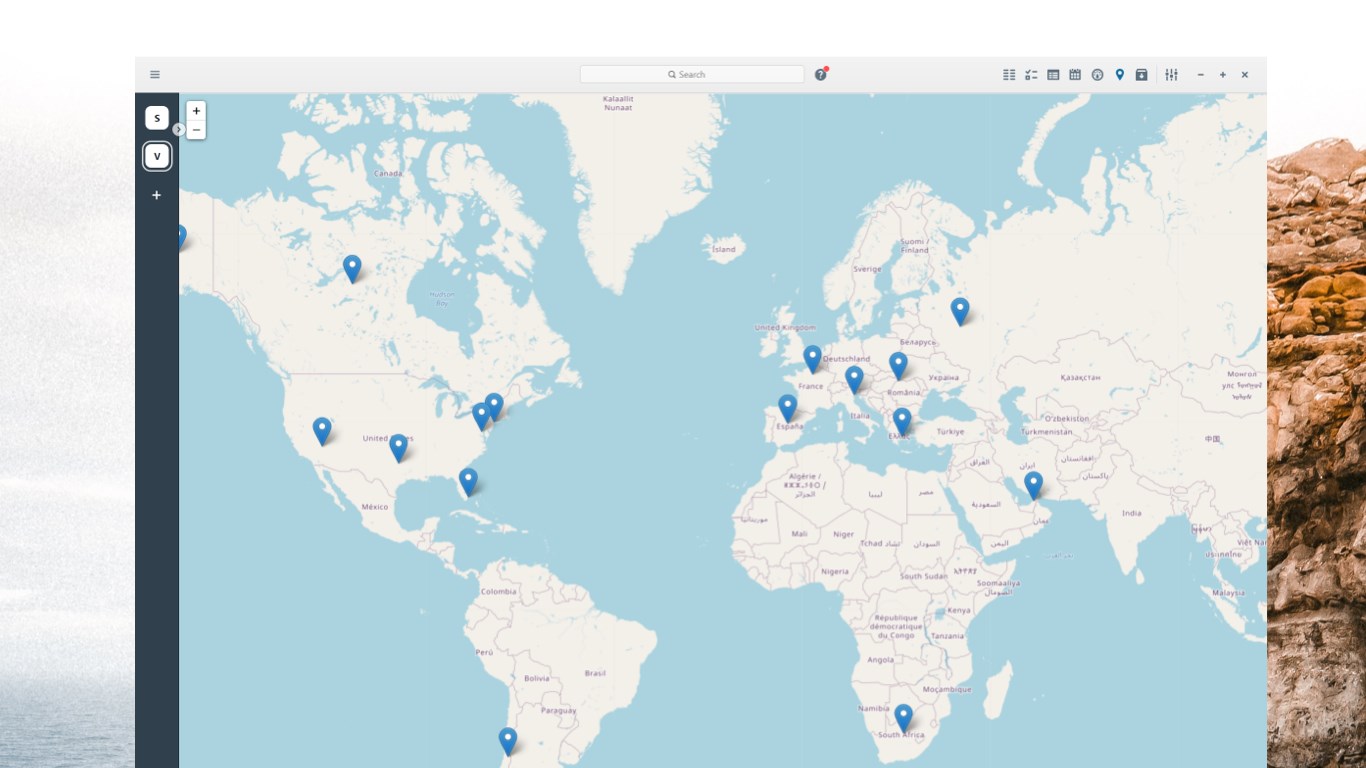Open the calendar view

(x=1075, y=75)
